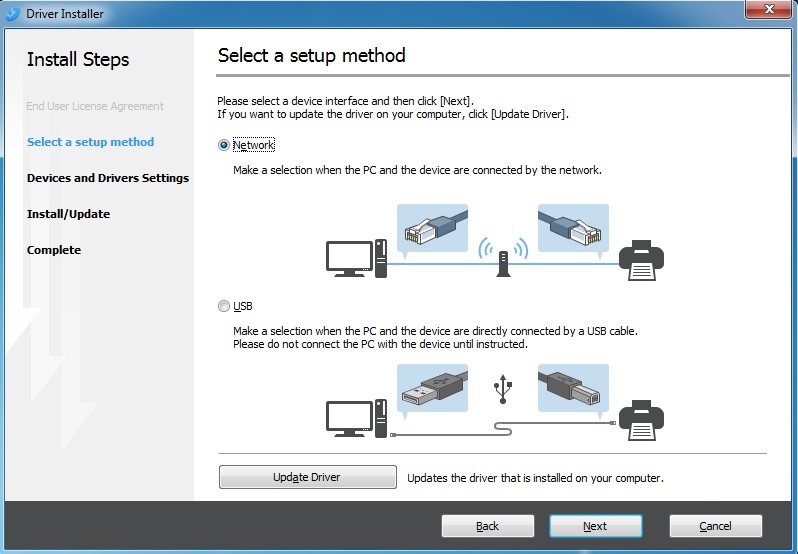The width and height of the screenshot is (798, 554).
Task: Click the computer icon in USB diagram
Action: 356,419
